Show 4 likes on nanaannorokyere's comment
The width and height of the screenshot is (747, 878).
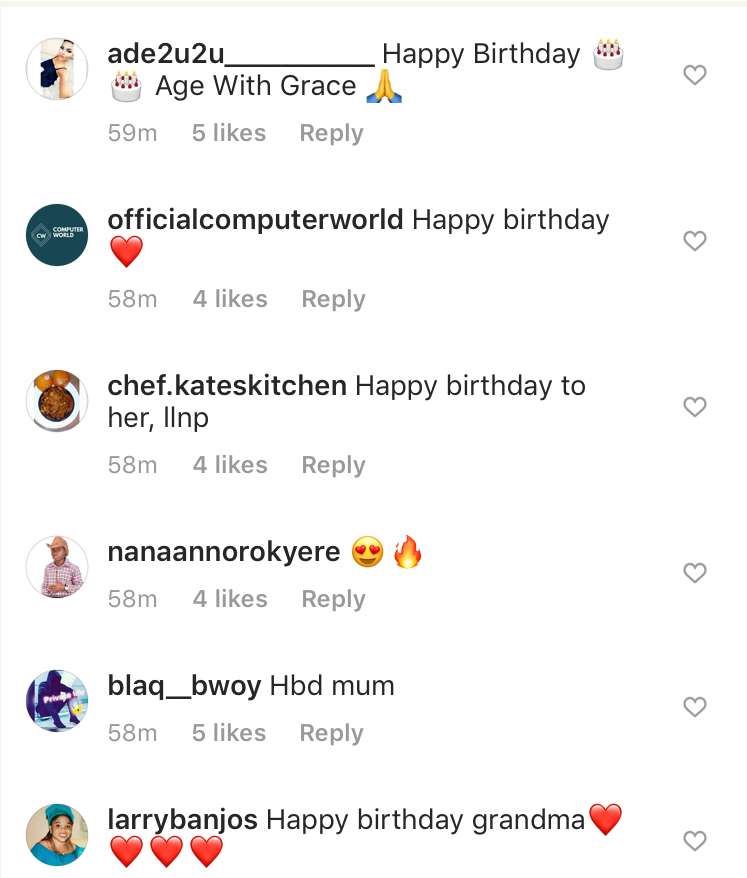(230, 600)
